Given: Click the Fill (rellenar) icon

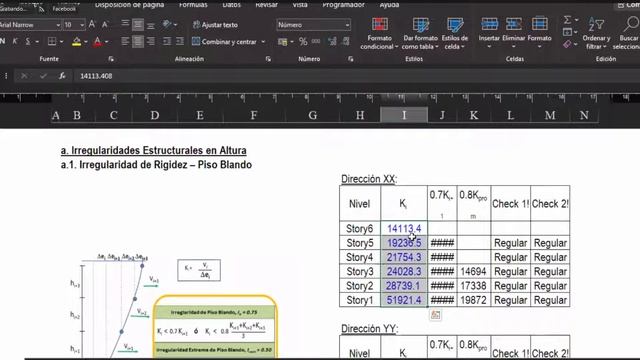Looking at the screenshot, I should (567, 32).
